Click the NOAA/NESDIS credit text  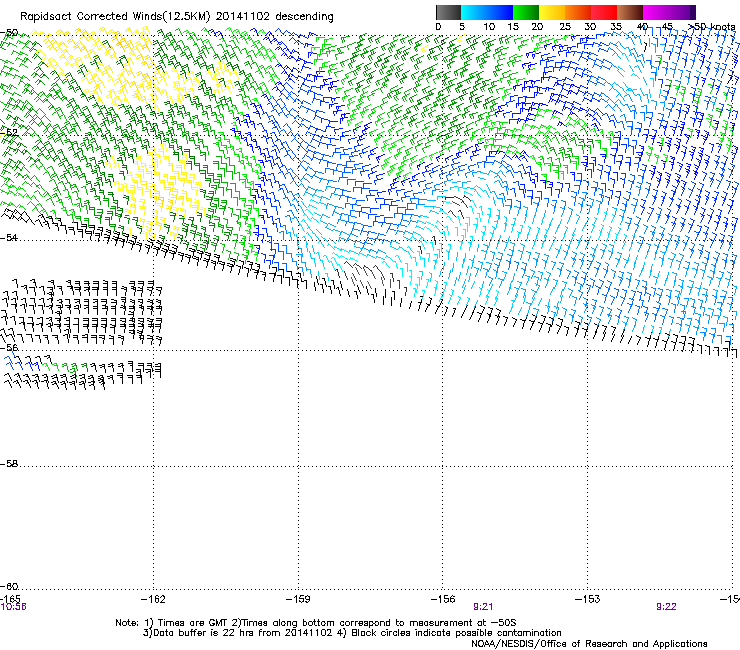pos(589,644)
